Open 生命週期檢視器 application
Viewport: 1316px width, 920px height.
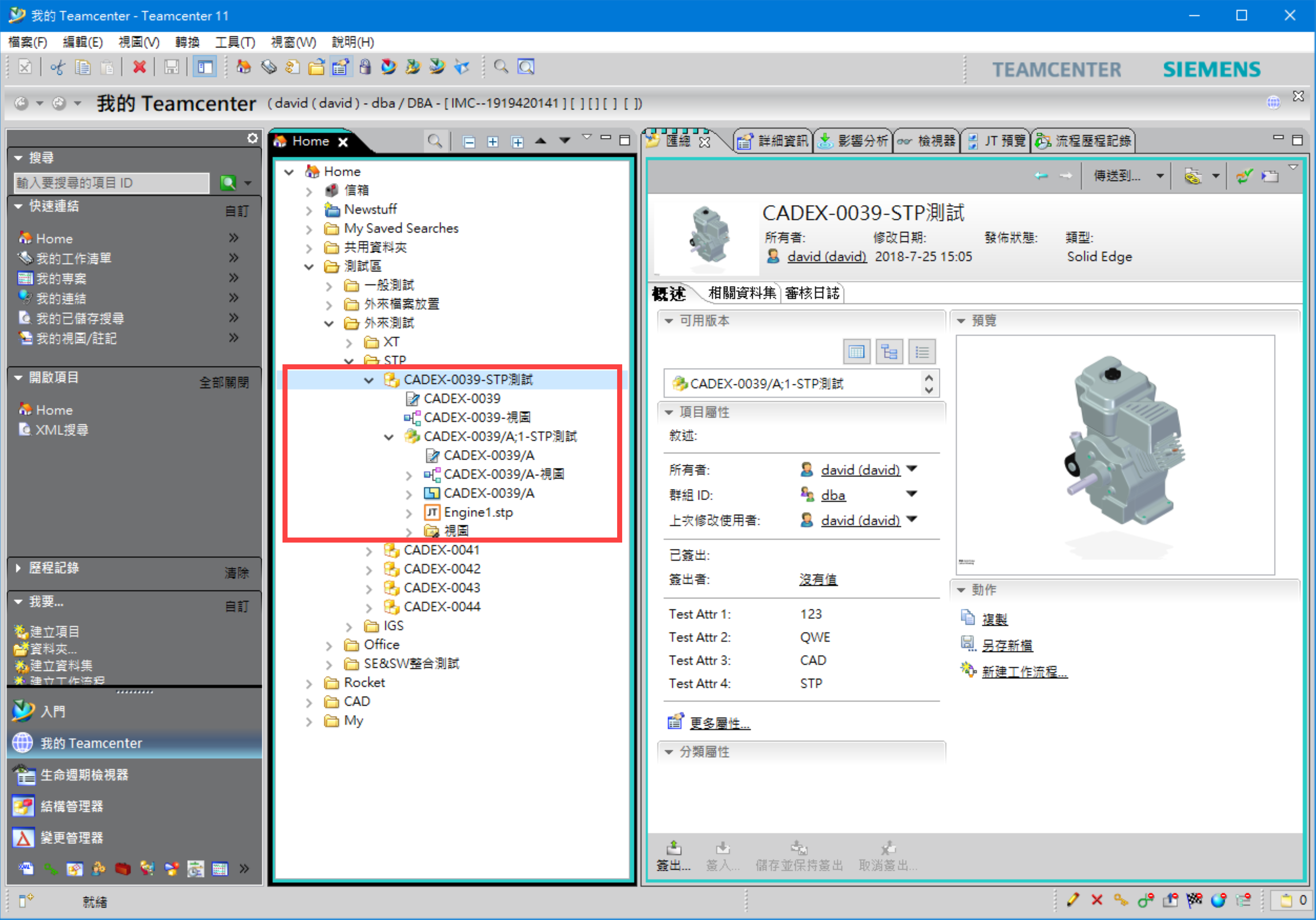click(x=84, y=775)
